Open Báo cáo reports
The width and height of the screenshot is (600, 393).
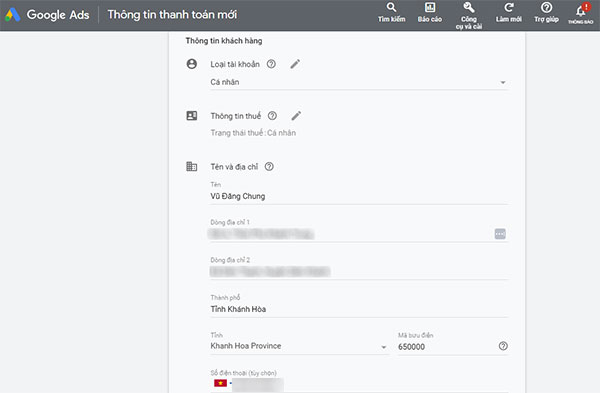click(x=430, y=13)
